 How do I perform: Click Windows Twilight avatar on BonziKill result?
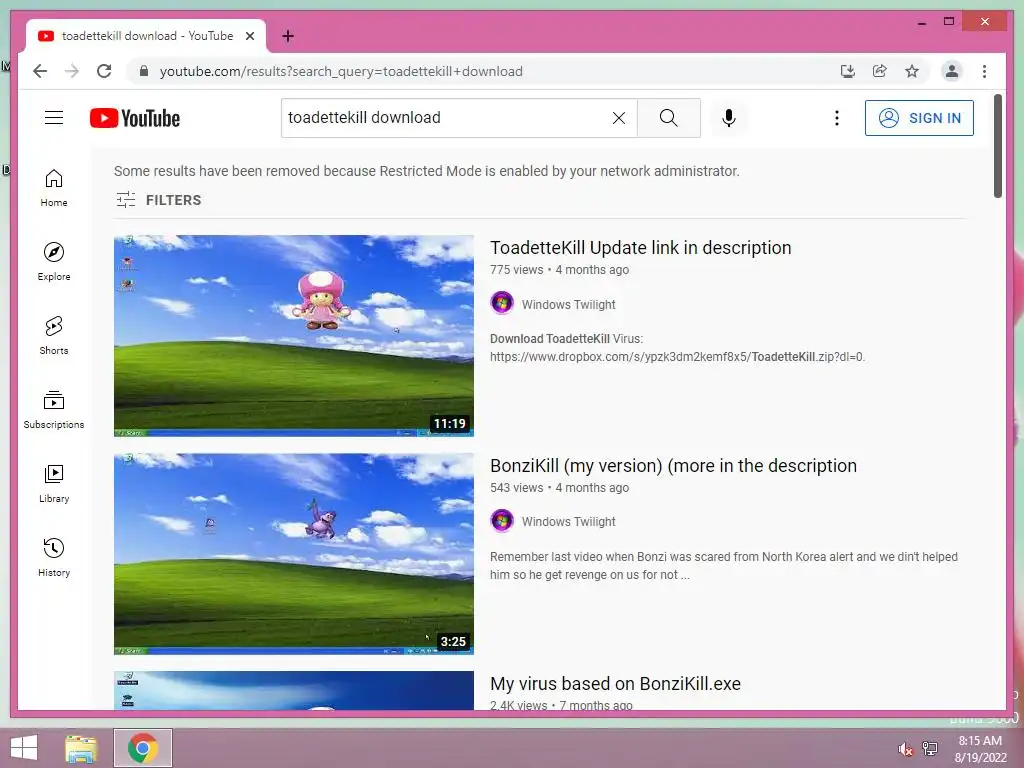[502, 520]
